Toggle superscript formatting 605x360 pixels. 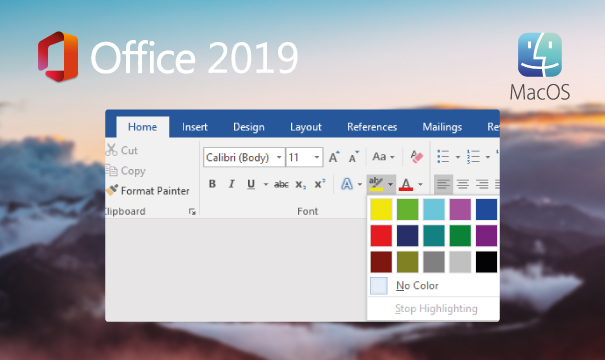click(x=320, y=184)
